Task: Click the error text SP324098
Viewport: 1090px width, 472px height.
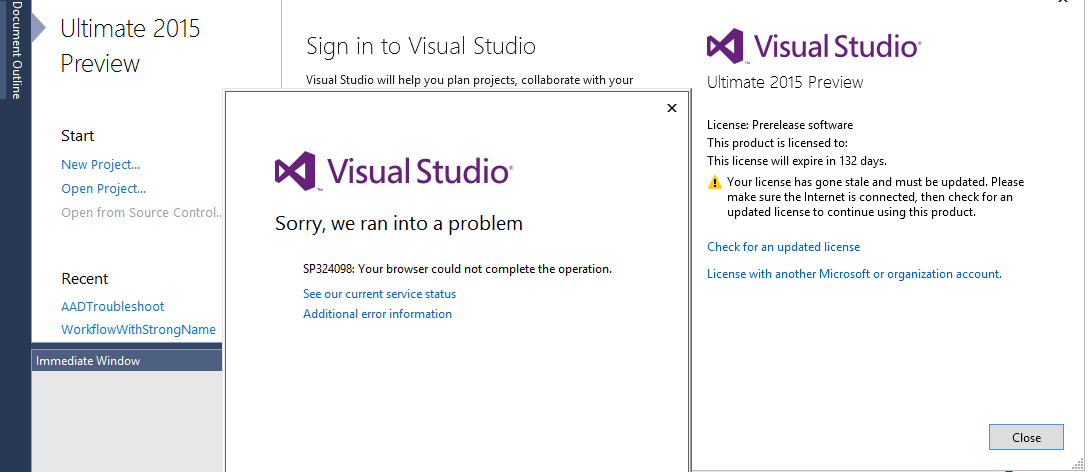Action: [x=457, y=269]
